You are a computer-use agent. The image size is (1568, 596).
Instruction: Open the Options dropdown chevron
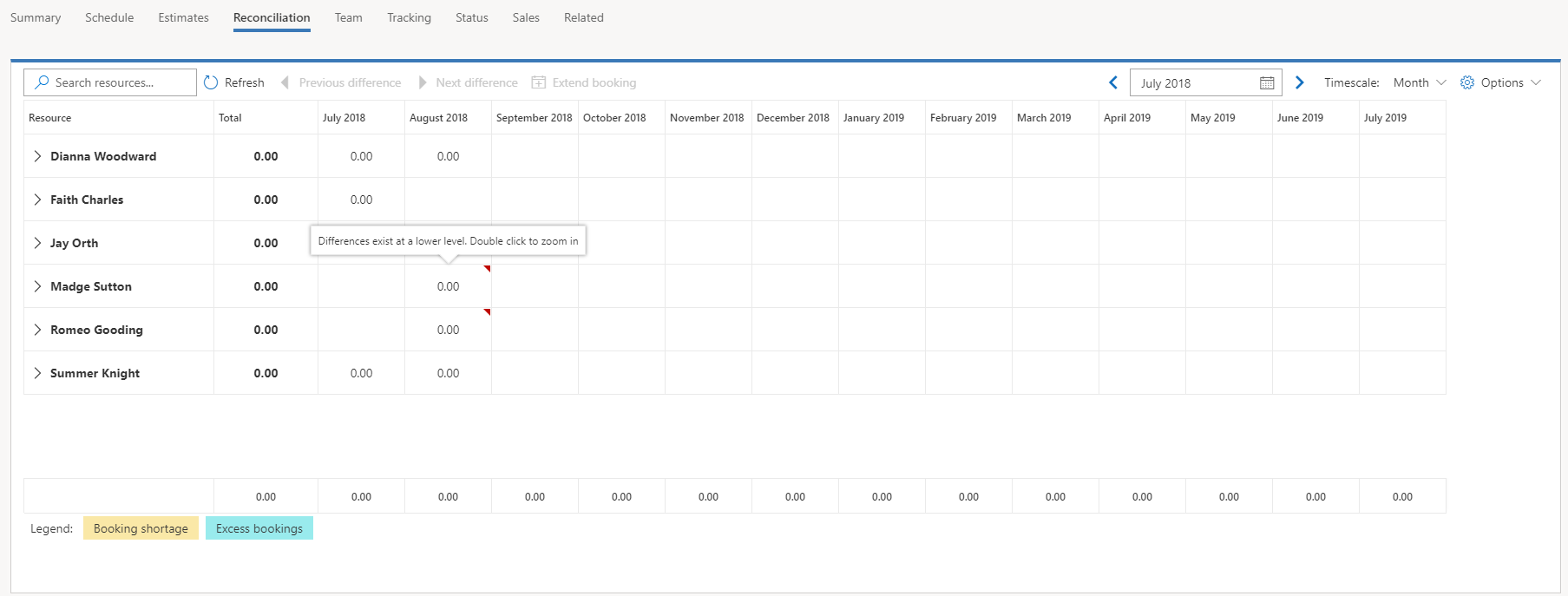pyautogui.click(x=1536, y=82)
